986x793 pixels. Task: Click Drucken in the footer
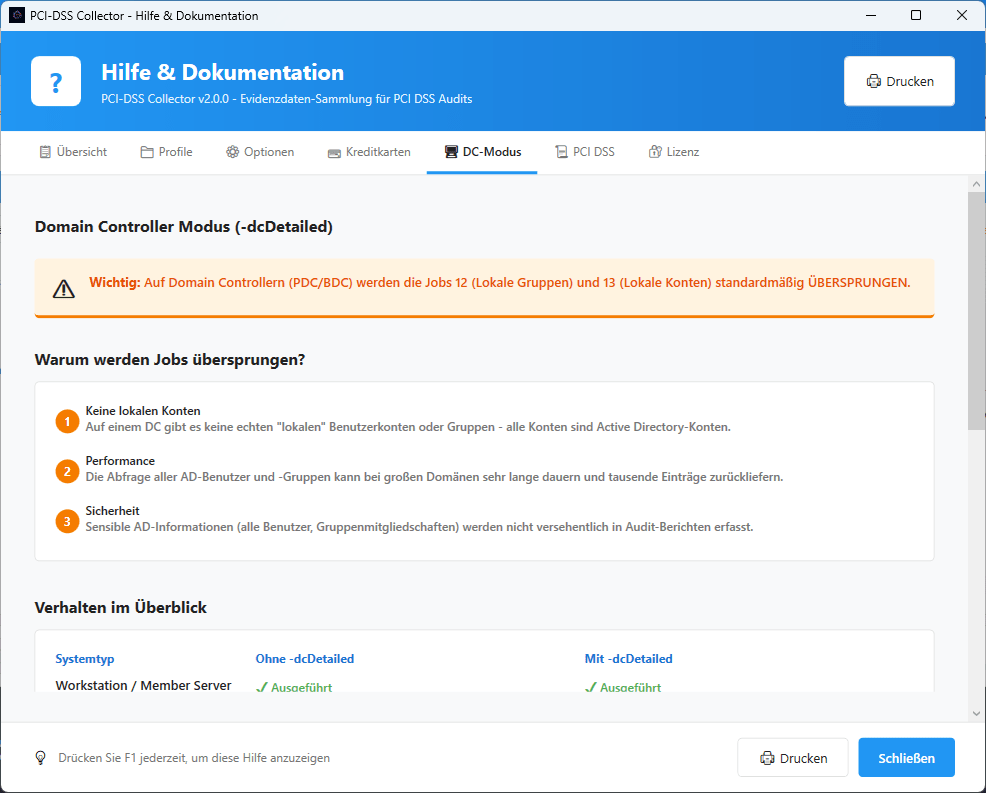[x=793, y=757]
